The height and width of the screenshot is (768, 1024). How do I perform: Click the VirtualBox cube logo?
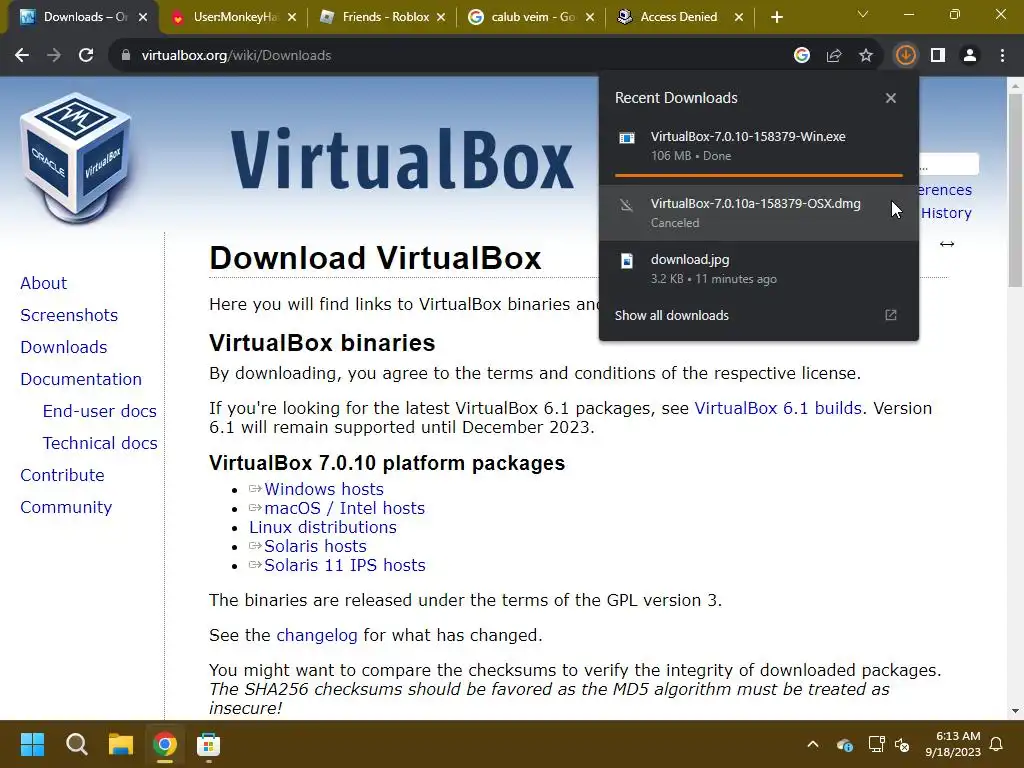click(76, 157)
